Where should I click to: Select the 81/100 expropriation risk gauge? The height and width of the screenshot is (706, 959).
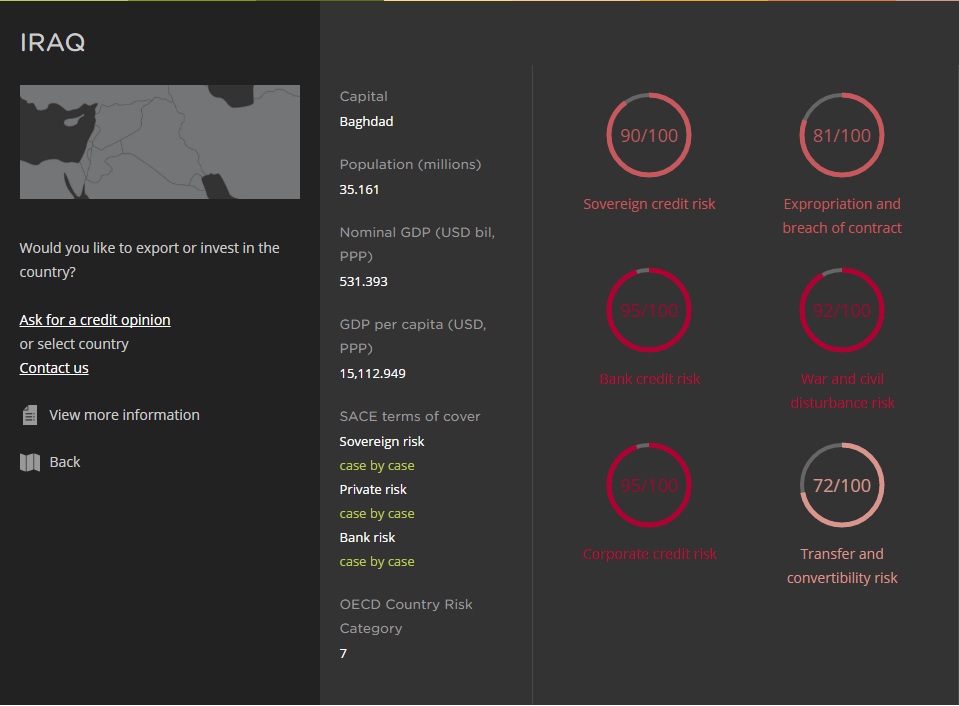coord(842,136)
